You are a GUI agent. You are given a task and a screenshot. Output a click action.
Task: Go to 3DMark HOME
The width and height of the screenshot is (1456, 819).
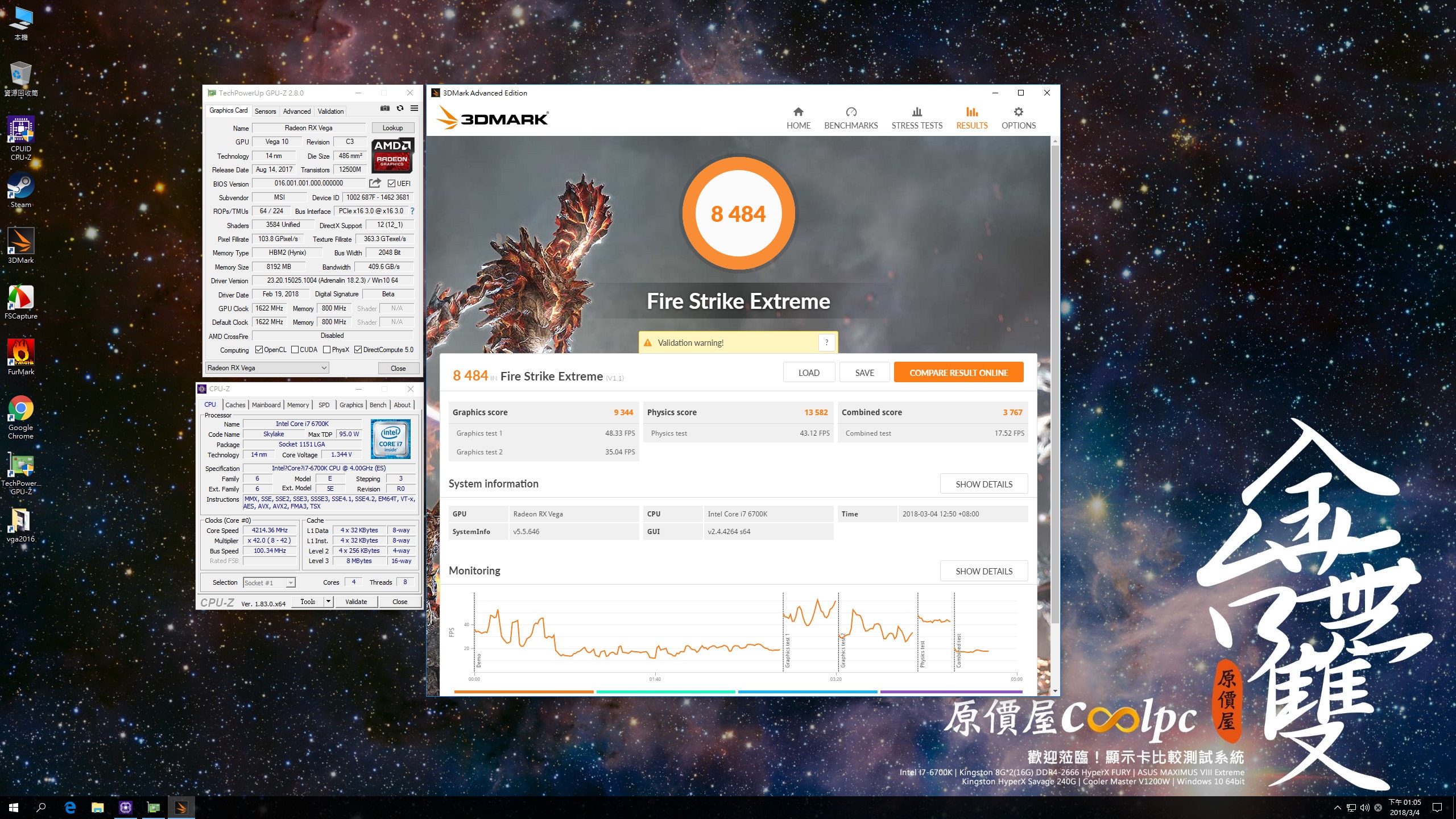(799, 118)
